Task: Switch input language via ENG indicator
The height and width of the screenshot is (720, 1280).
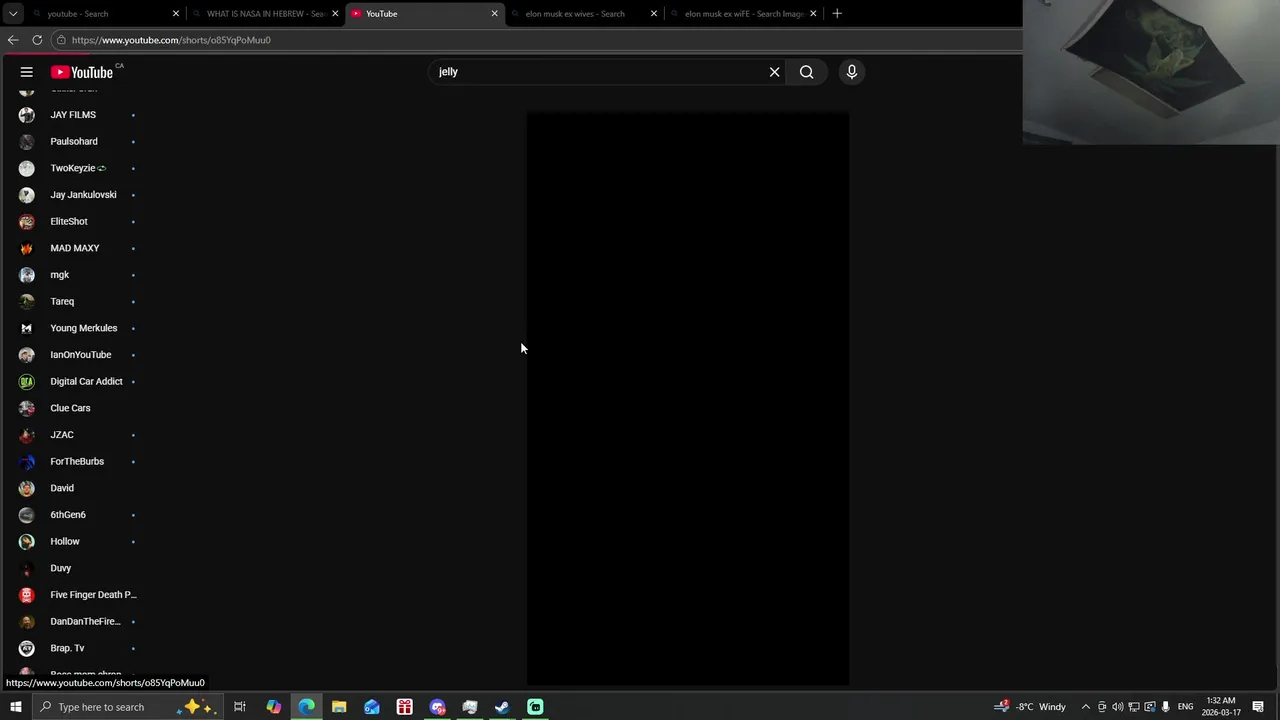Action: point(1185,707)
